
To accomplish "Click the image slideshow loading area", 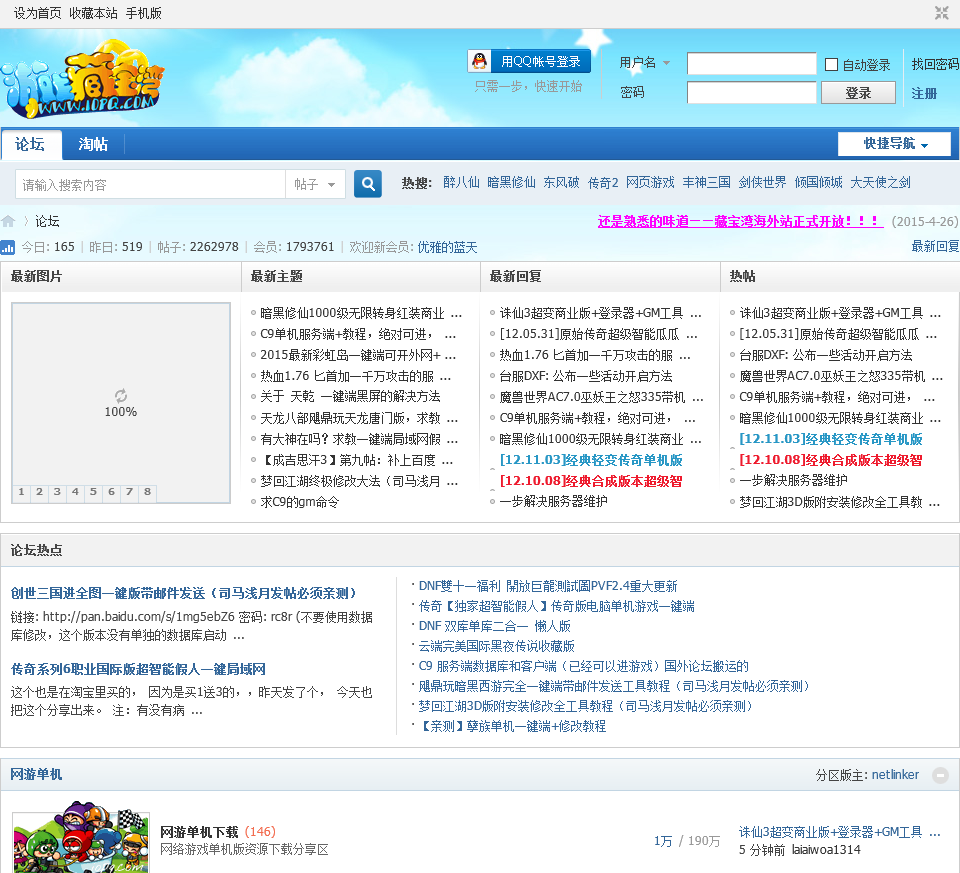I will pos(121,403).
